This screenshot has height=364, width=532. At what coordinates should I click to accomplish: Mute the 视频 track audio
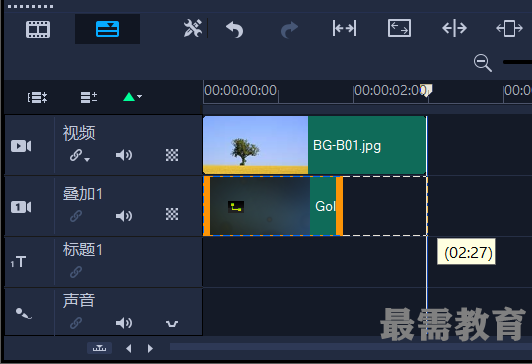click(x=124, y=155)
